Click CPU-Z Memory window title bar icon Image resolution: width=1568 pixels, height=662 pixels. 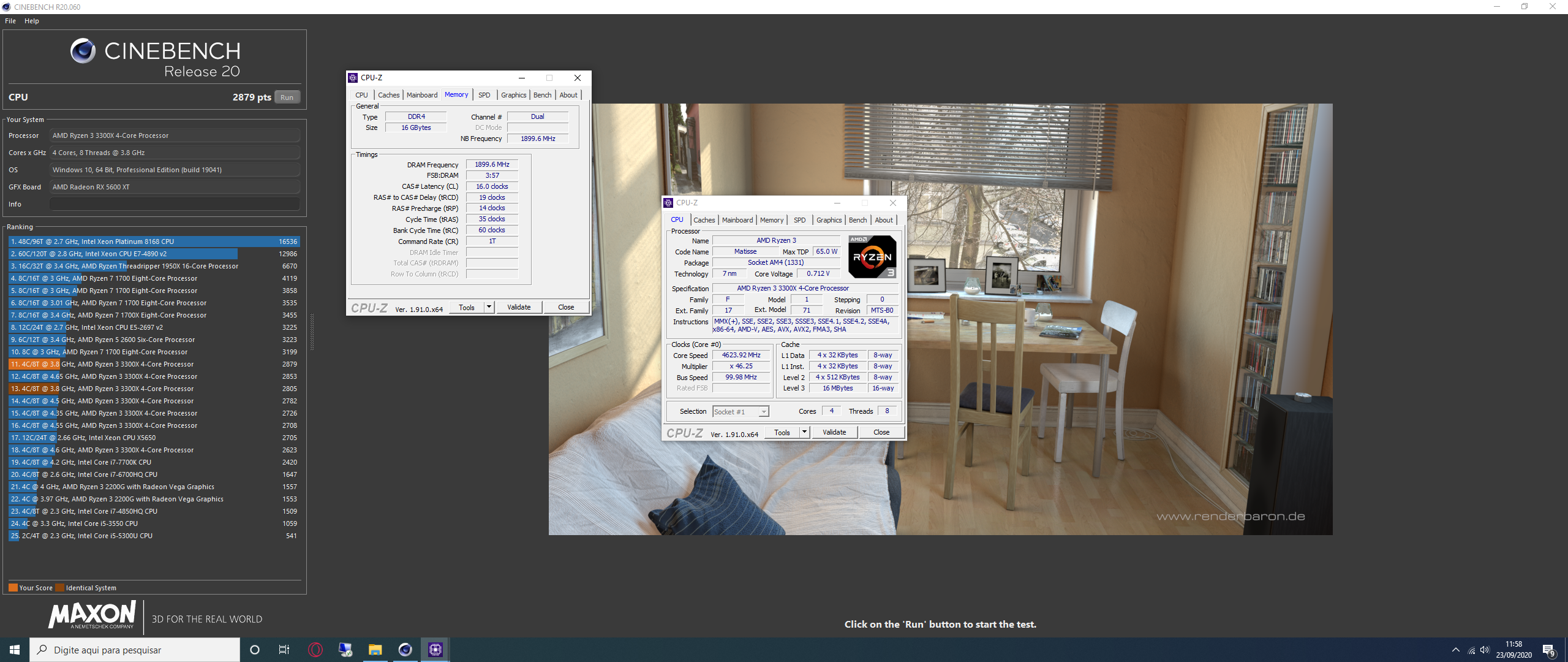click(x=353, y=78)
